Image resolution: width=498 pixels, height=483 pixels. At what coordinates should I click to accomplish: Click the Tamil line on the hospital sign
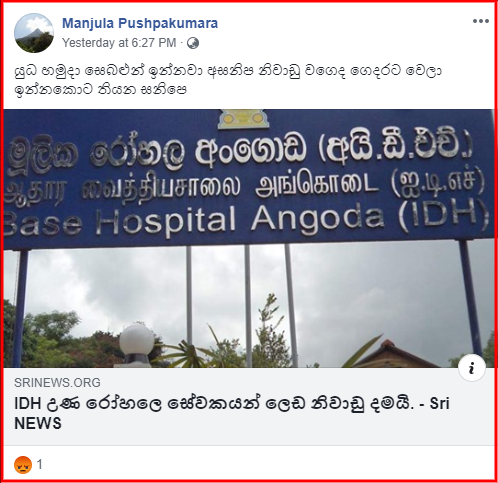(244, 184)
